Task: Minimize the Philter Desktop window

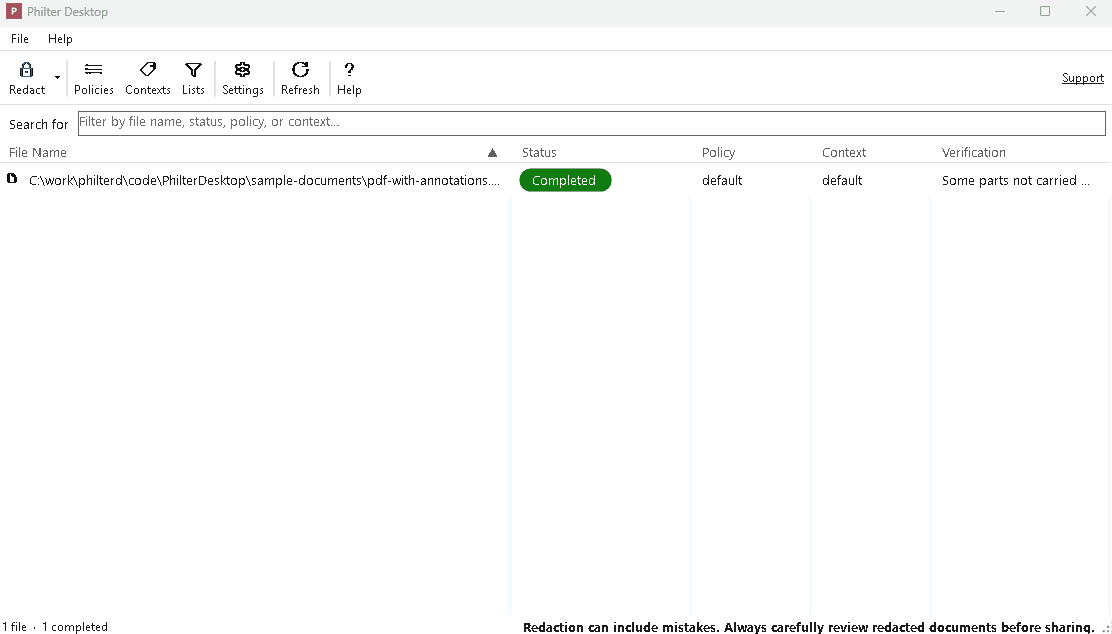Action: pos(1000,11)
